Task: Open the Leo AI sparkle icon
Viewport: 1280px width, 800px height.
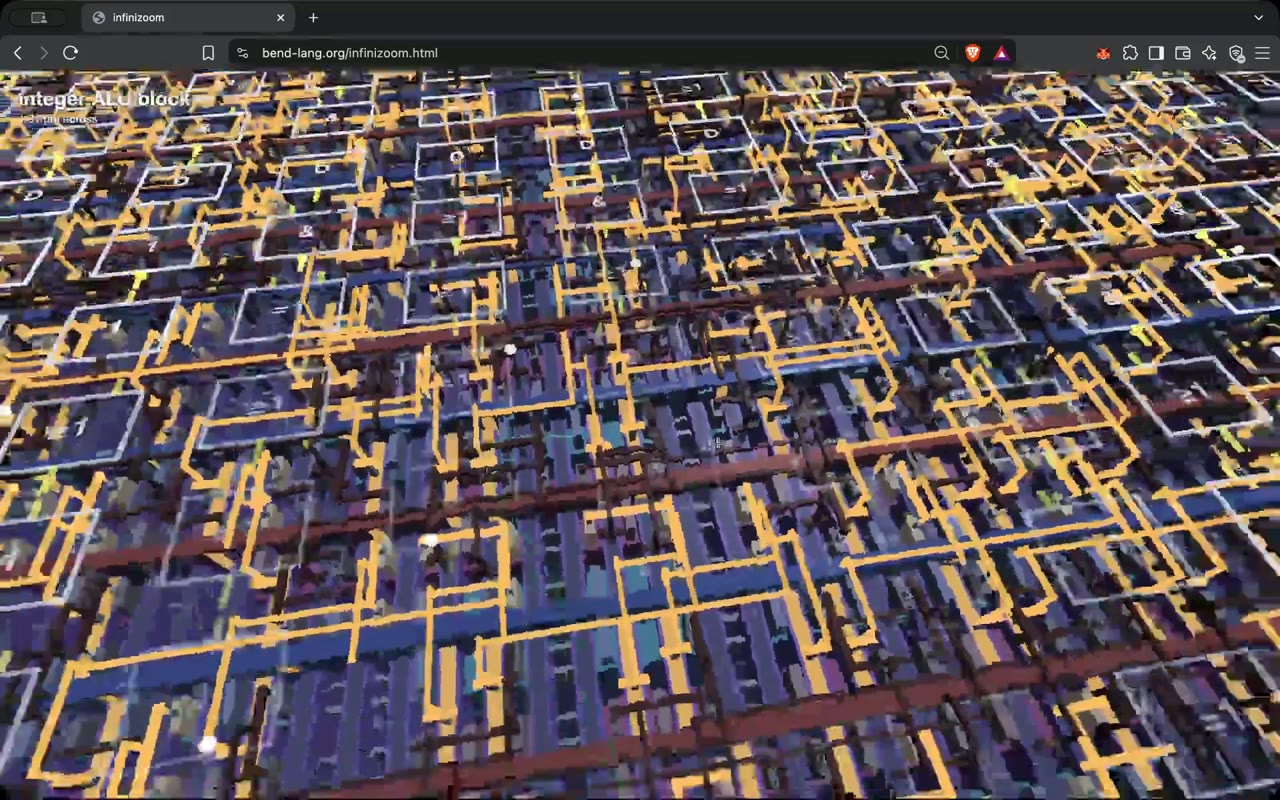Action: 1209,53
